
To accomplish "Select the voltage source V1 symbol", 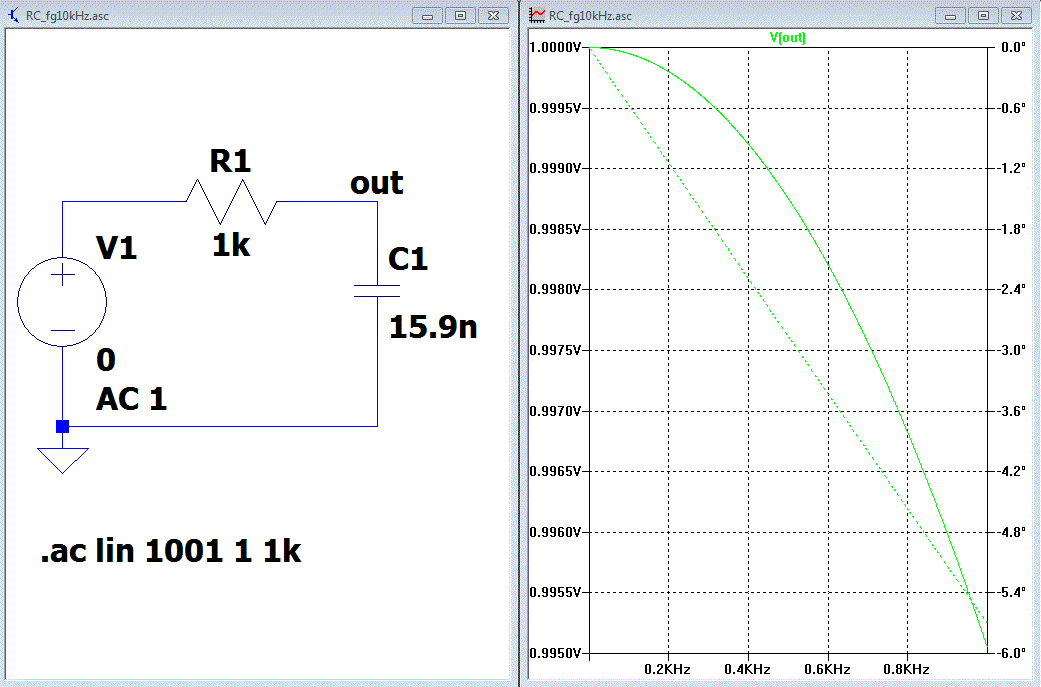I will [62, 301].
